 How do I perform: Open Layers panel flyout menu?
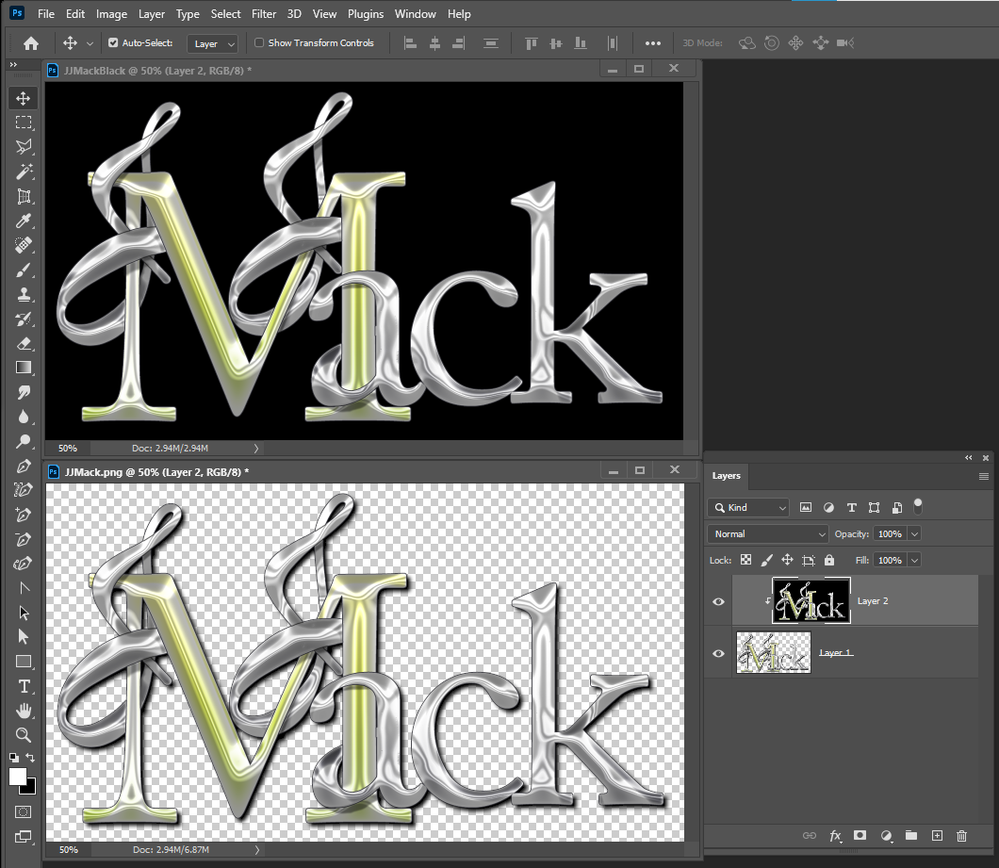[x=984, y=476]
